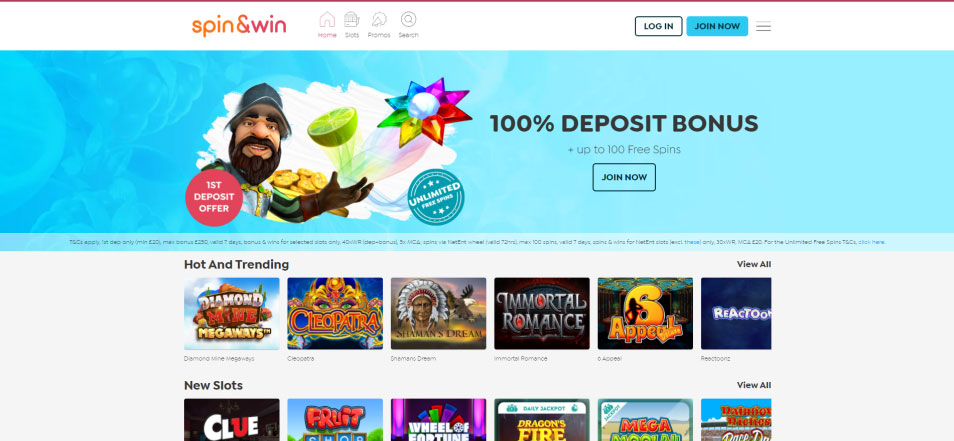Click the spin&win logo
The width and height of the screenshot is (954, 441).
tap(238, 26)
